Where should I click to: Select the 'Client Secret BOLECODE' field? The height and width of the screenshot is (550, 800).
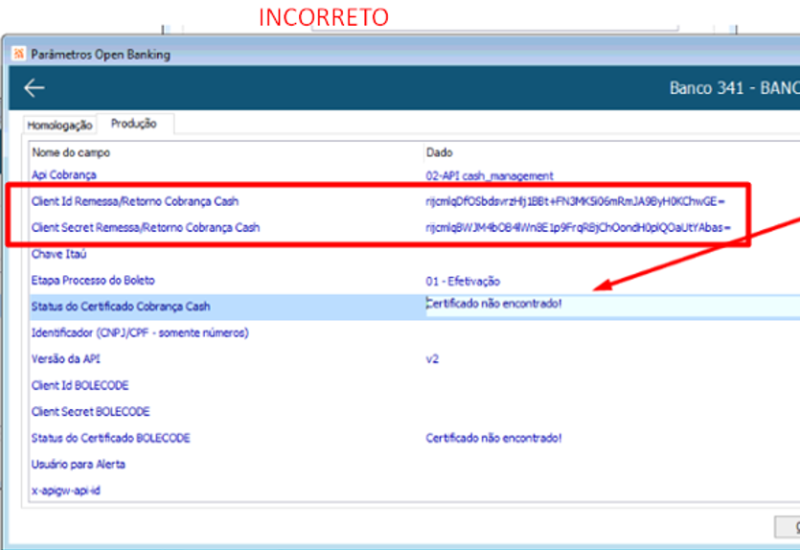[x=91, y=412]
